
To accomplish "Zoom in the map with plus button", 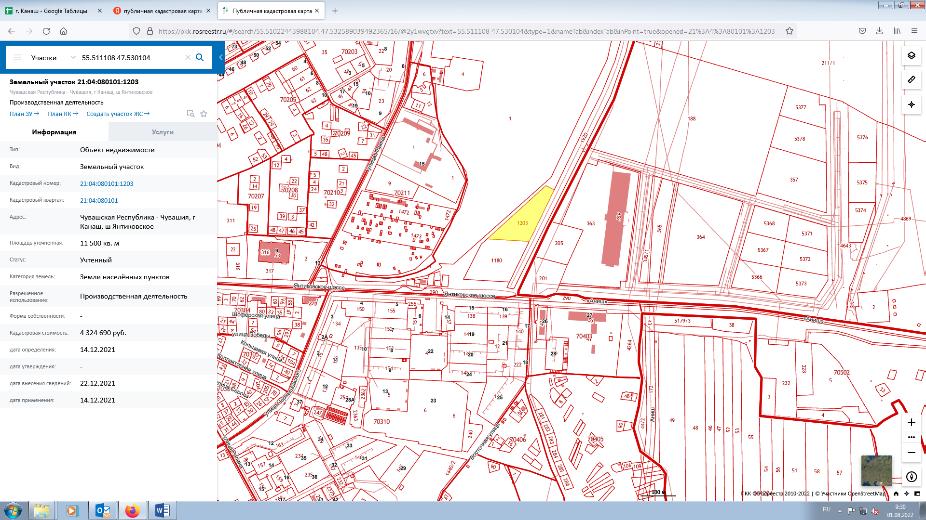I will (911, 423).
